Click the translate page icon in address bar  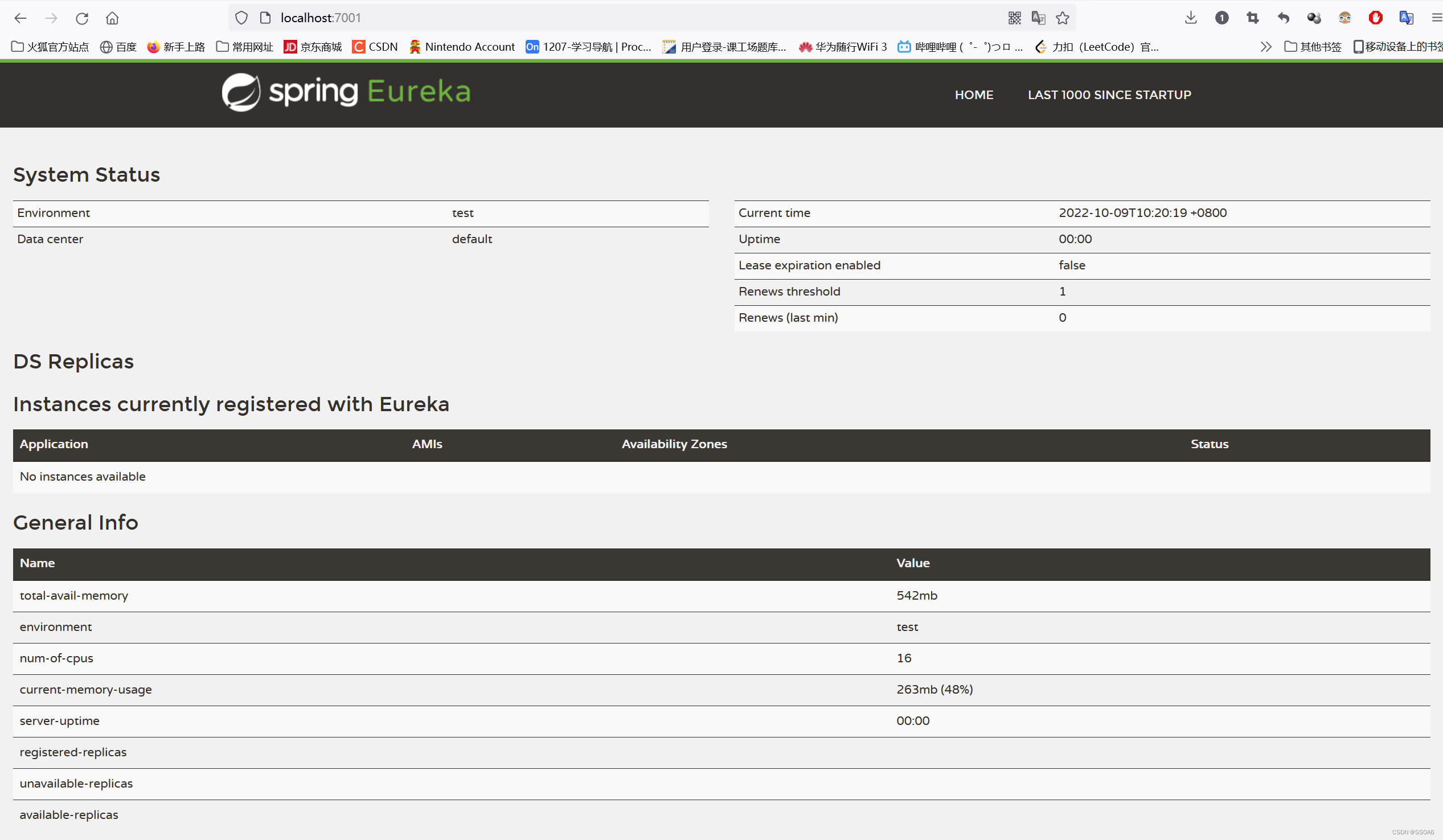[x=1038, y=18]
